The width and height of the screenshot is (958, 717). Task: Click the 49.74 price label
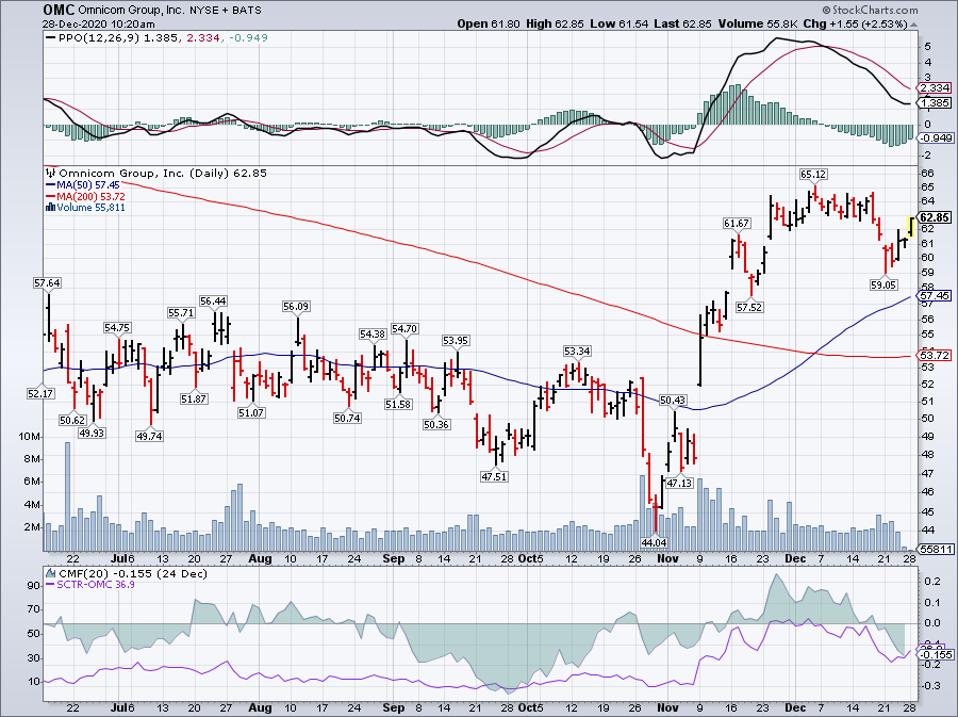[150, 436]
